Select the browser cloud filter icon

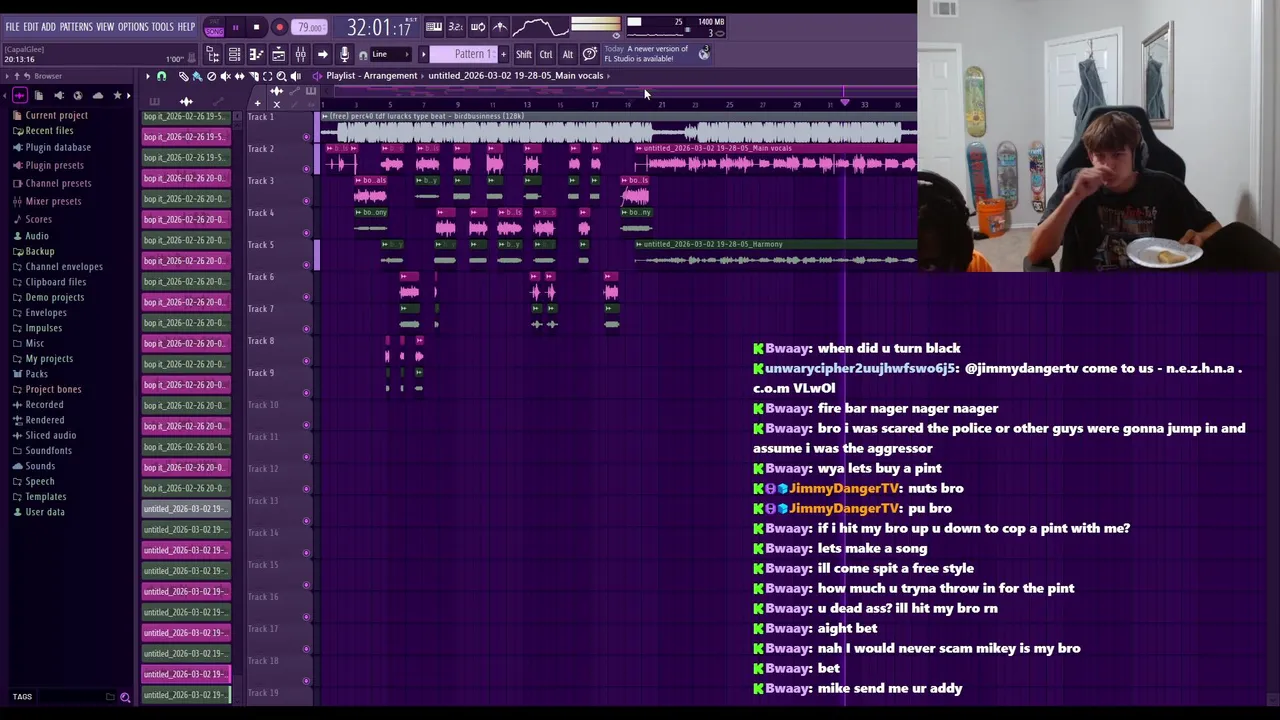[x=97, y=95]
